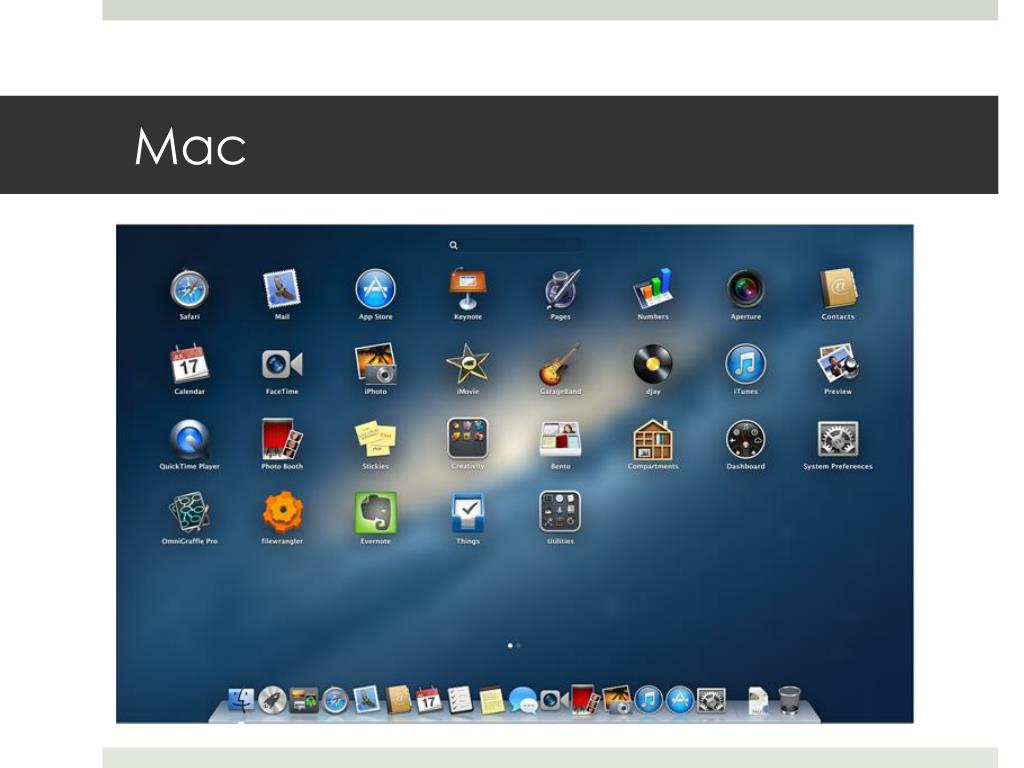The image size is (1024, 768).
Task: Open Contacts from the Launchpad grid
Action: click(839, 288)
